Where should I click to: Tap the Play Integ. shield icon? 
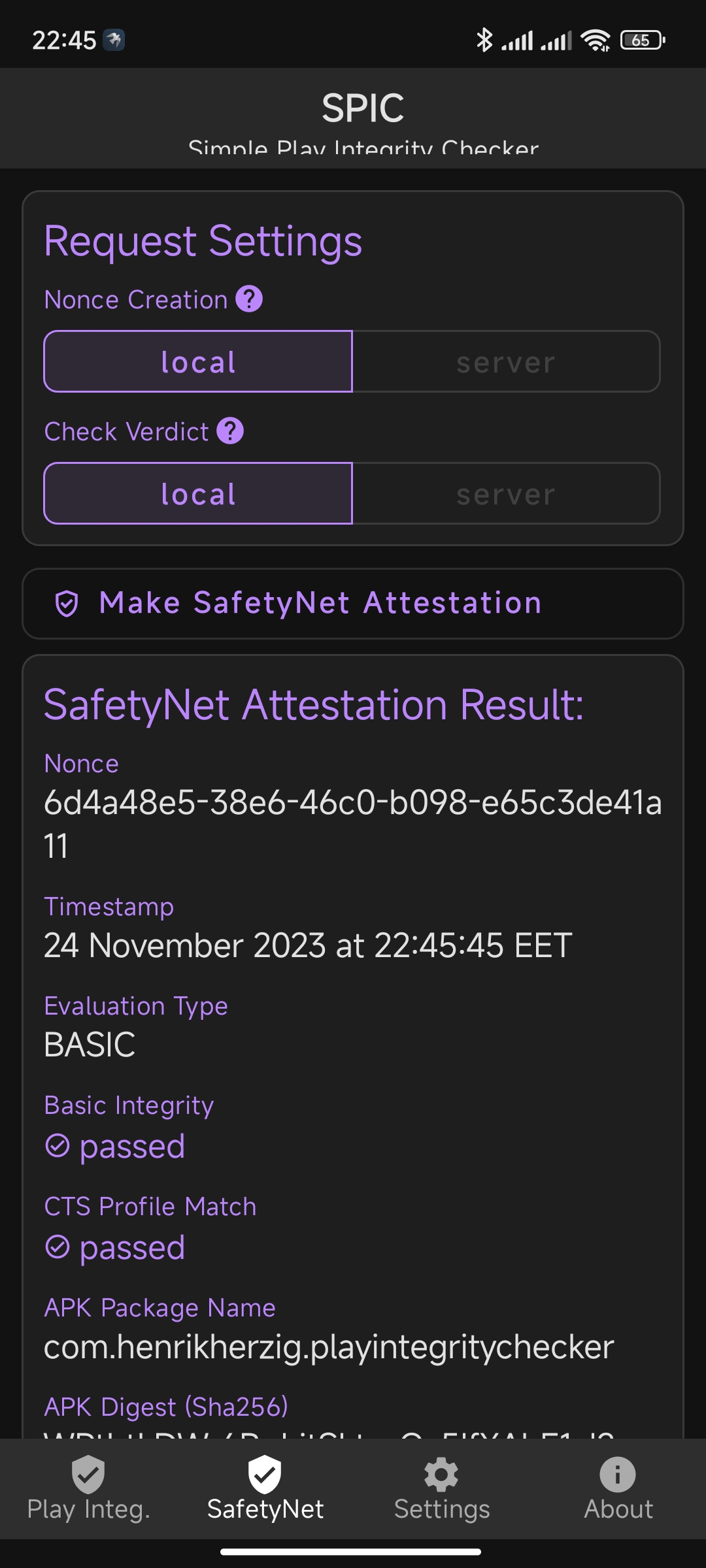88,1475
